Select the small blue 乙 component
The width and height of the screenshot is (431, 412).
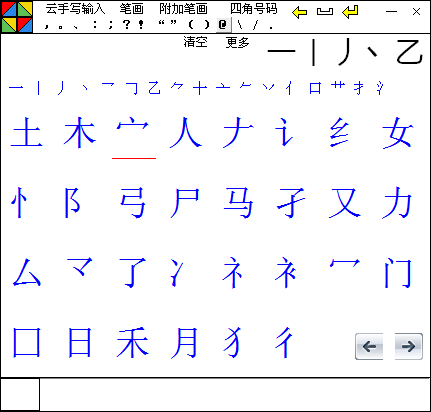155,88
